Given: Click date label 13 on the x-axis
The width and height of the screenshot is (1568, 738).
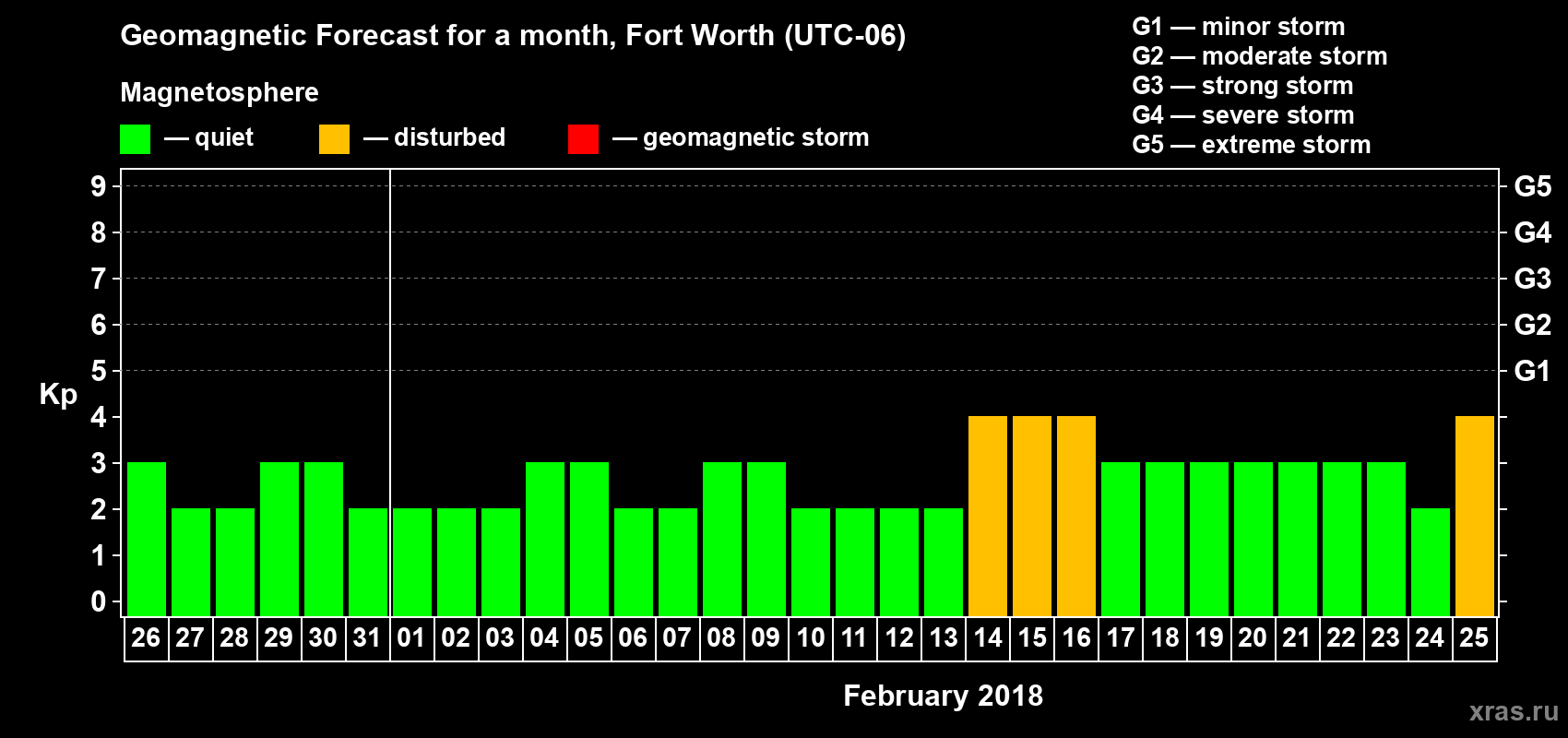Looking at the screenshot, I should point(944,638).
